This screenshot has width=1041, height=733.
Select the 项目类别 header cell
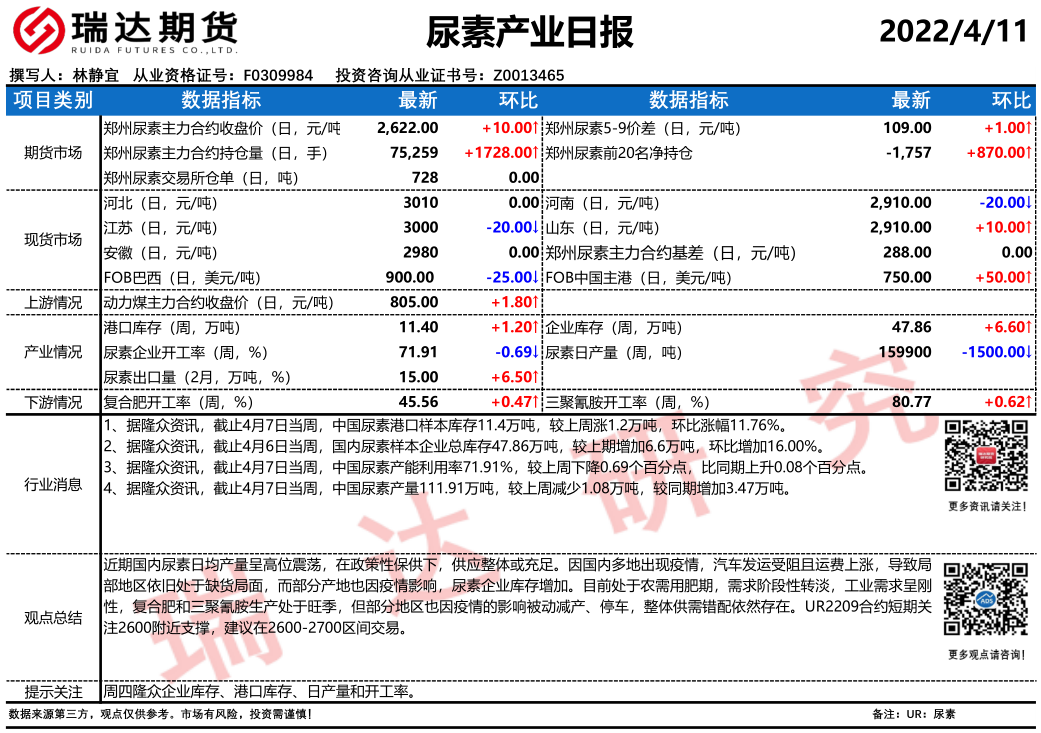pos(52,101)
